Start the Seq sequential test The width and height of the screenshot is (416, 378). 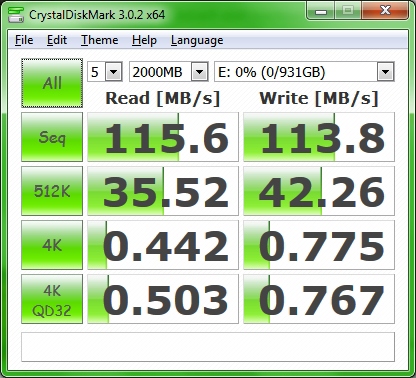click(52, 137)
